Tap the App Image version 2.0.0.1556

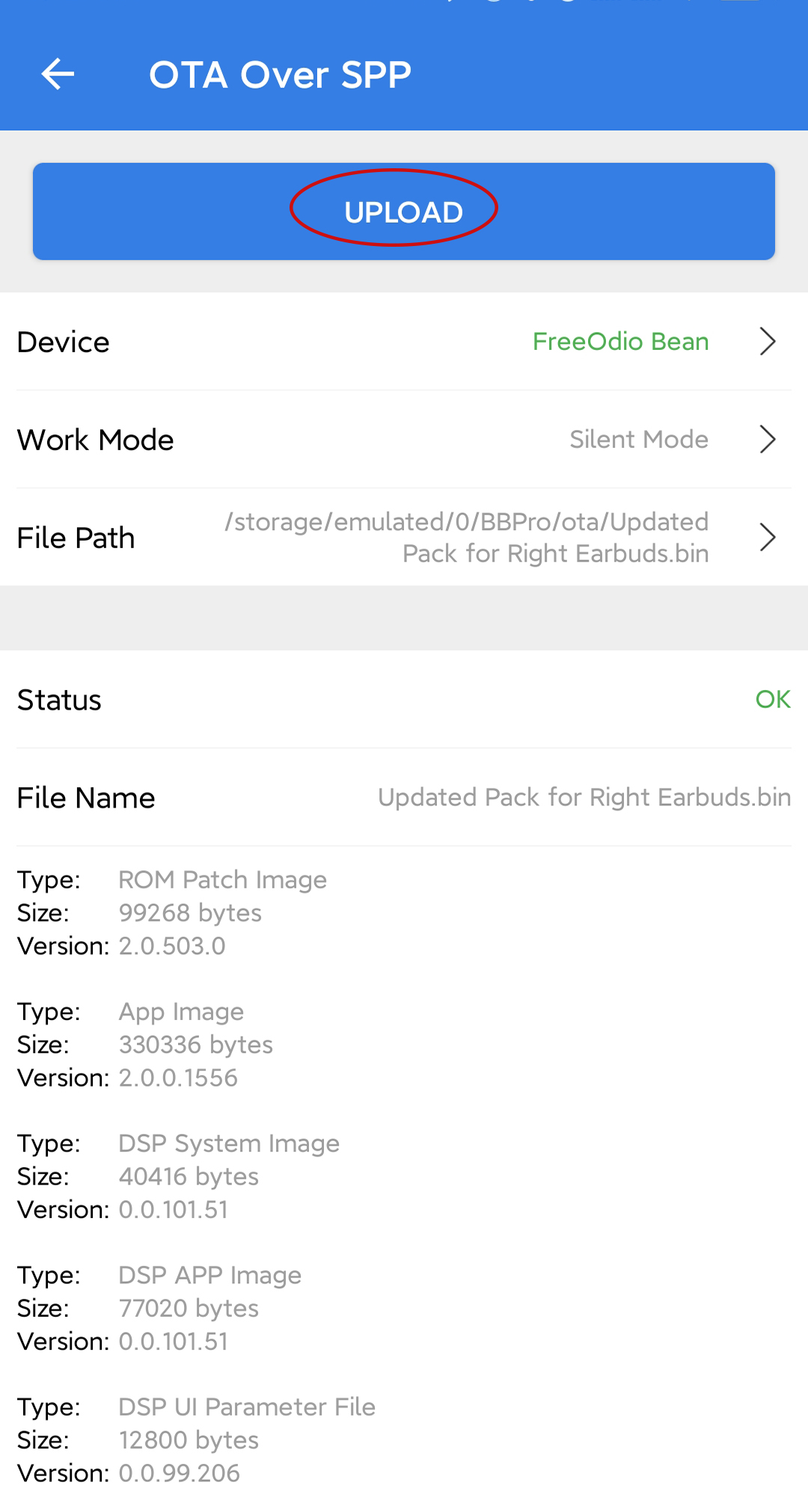tap(178, 1078)
